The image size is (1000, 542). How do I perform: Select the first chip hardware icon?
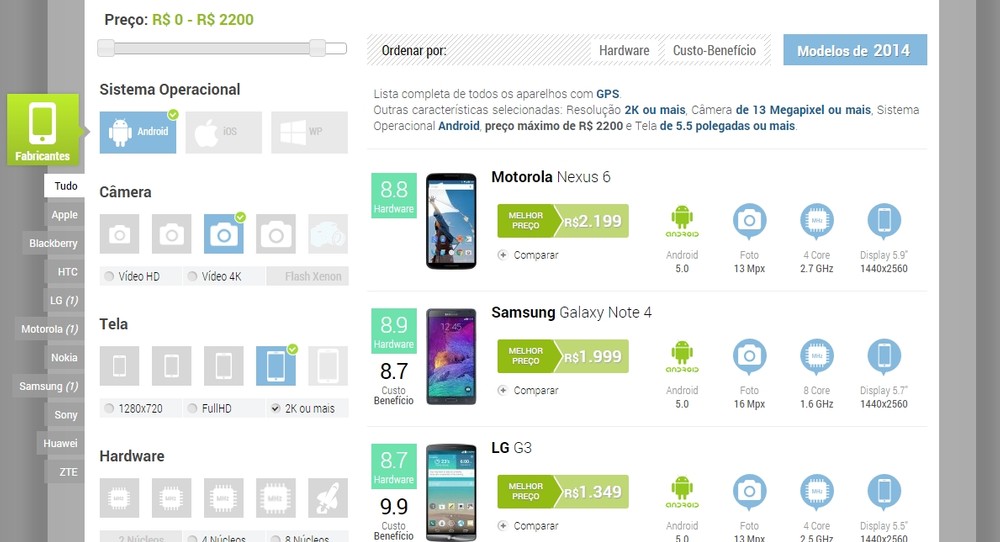coord(119,498)
